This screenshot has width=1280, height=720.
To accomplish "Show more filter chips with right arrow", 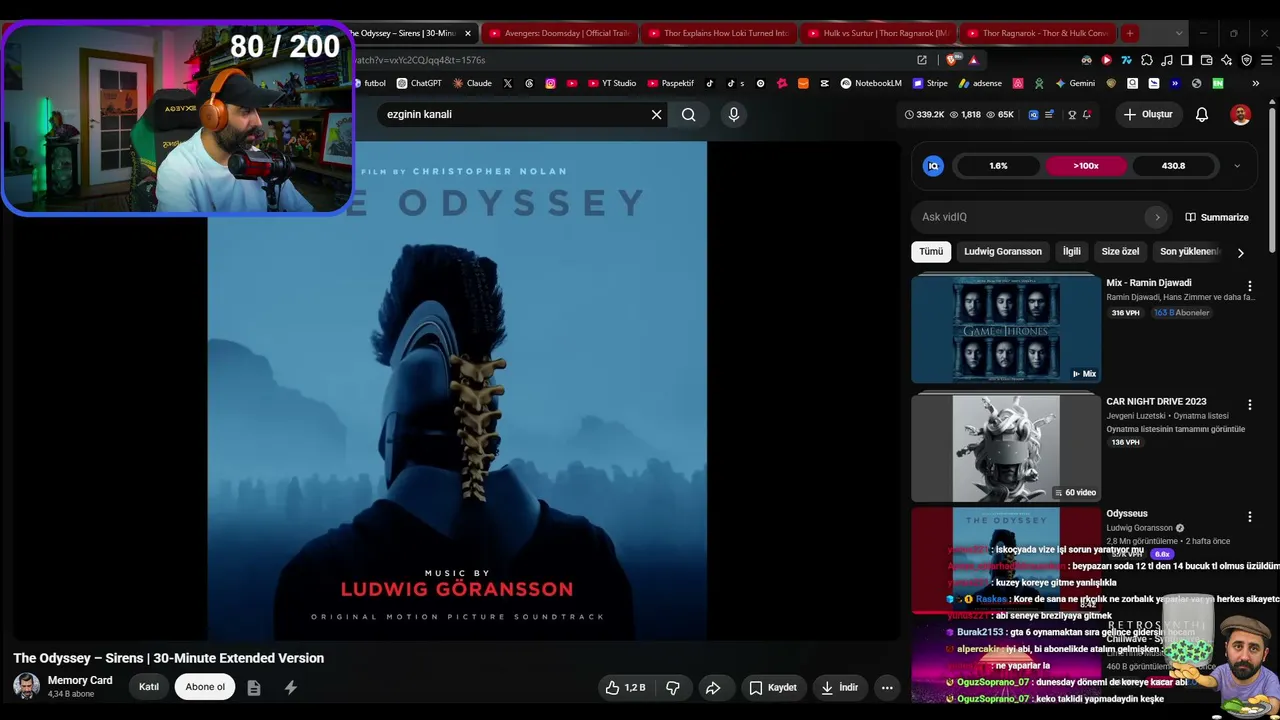I will click(1240, 253).
